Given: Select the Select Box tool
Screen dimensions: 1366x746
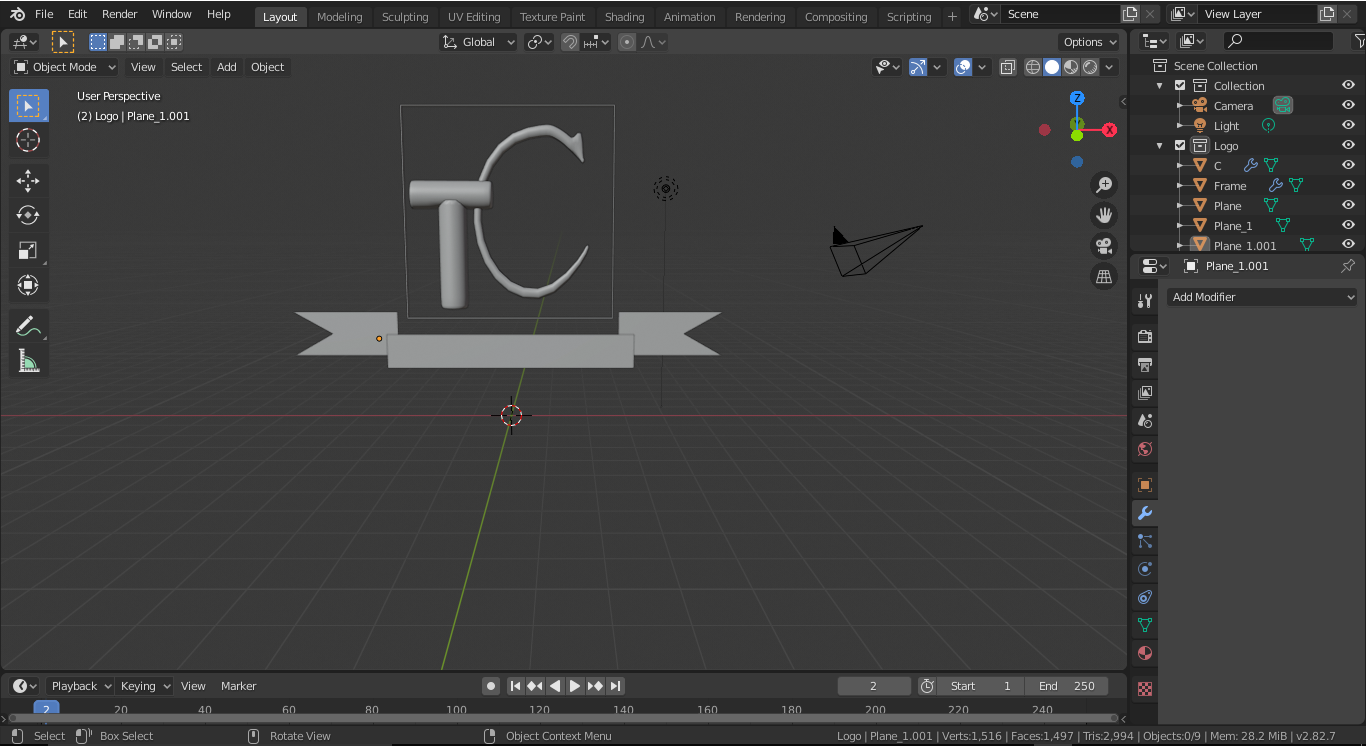Looking at the screenshot, I should [28, 106].
